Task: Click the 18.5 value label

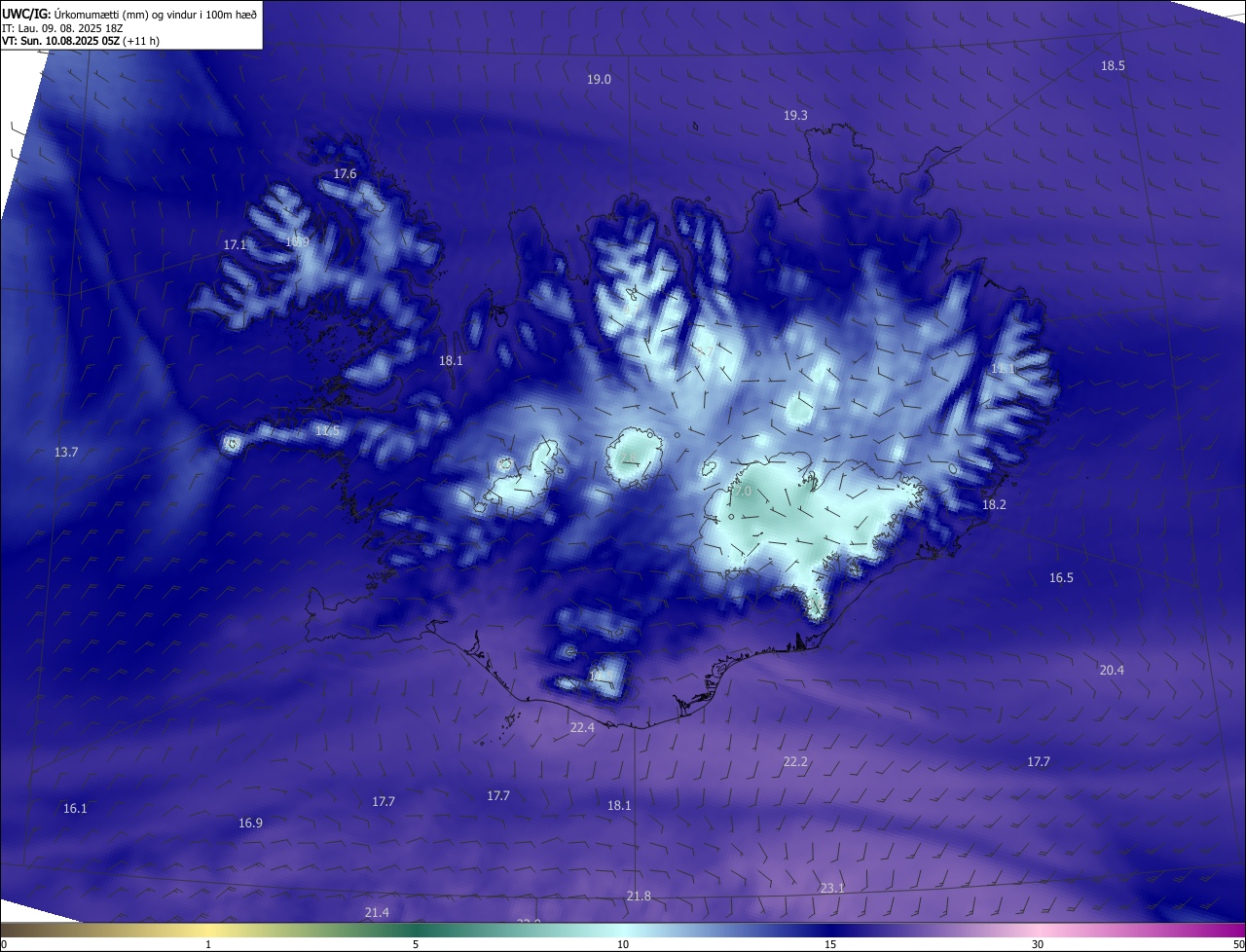Action: pos(1113,66)
